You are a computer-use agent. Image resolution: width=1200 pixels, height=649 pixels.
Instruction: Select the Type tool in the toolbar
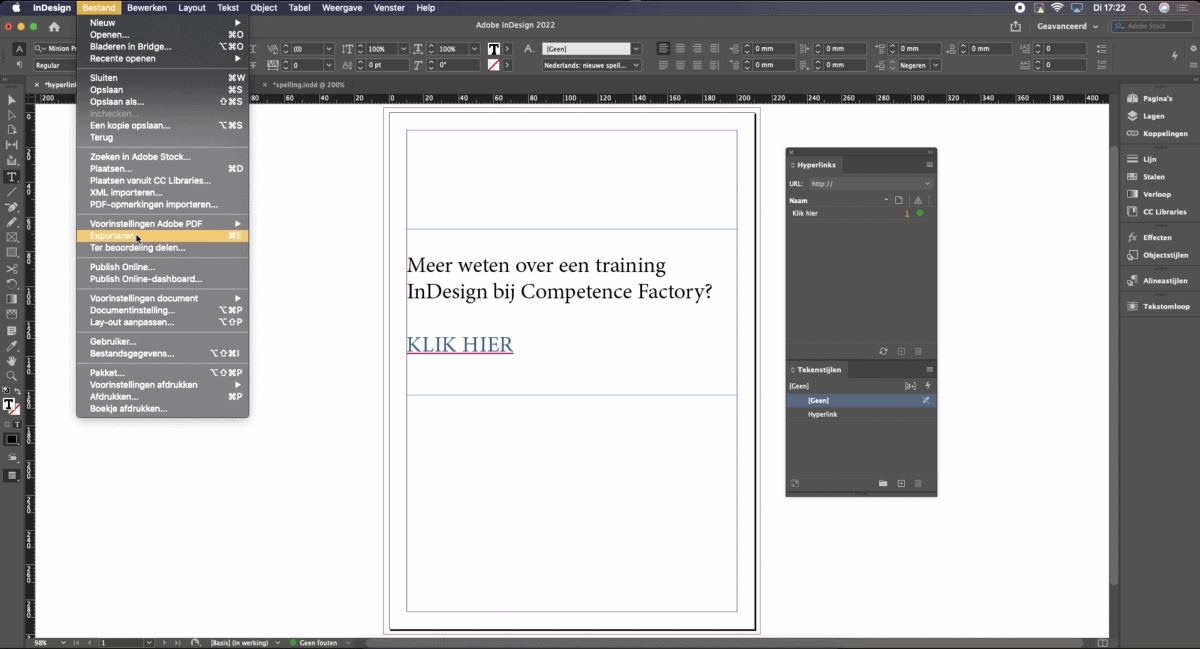12,177
